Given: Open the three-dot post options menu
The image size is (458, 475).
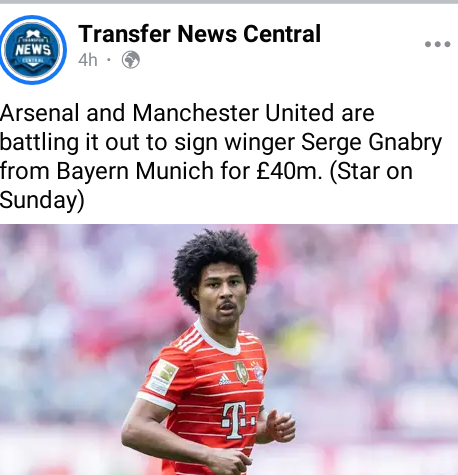Looking at the screenshot, I should coord(437,44).
